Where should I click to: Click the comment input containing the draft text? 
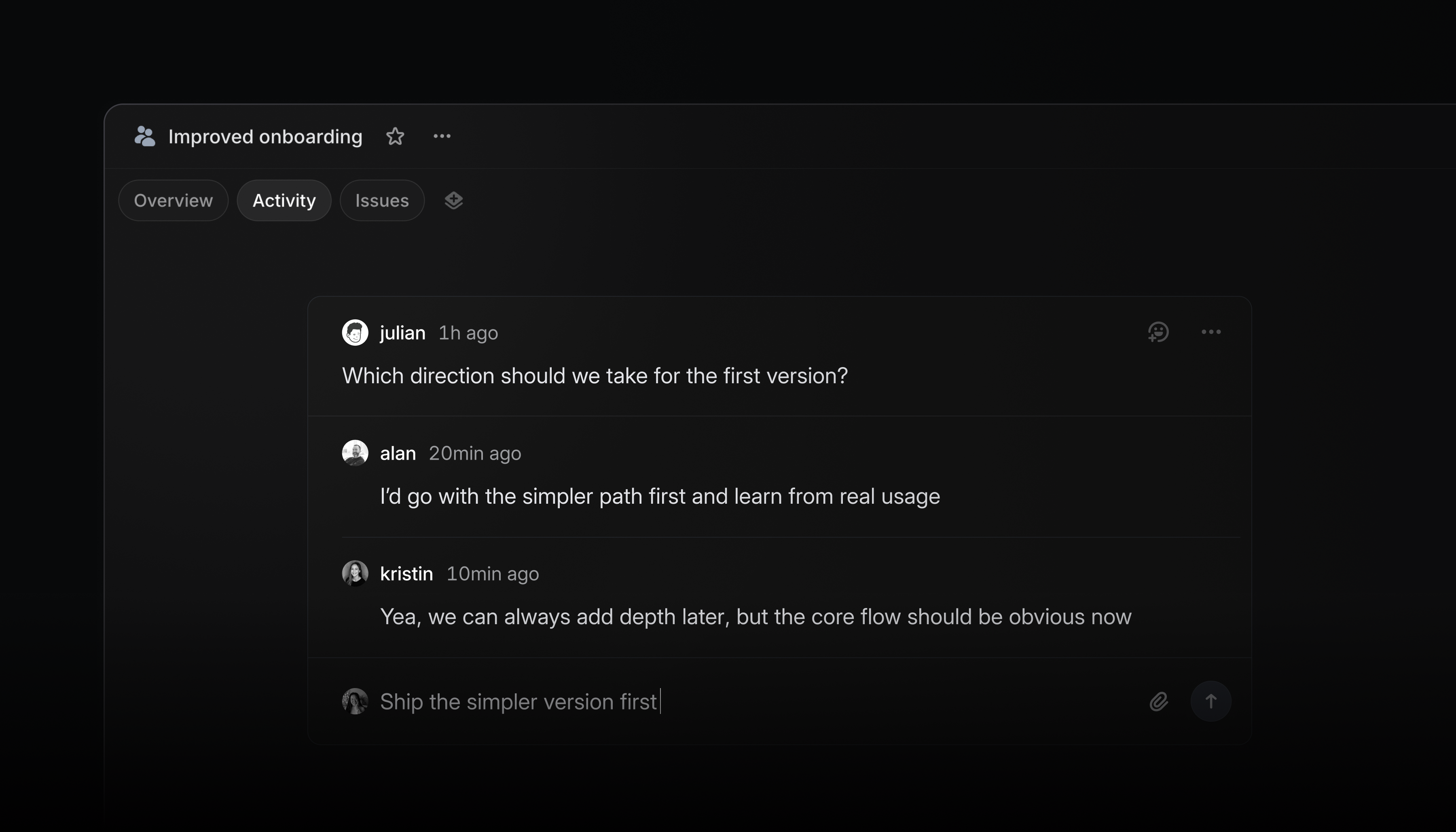click(686, 701)
